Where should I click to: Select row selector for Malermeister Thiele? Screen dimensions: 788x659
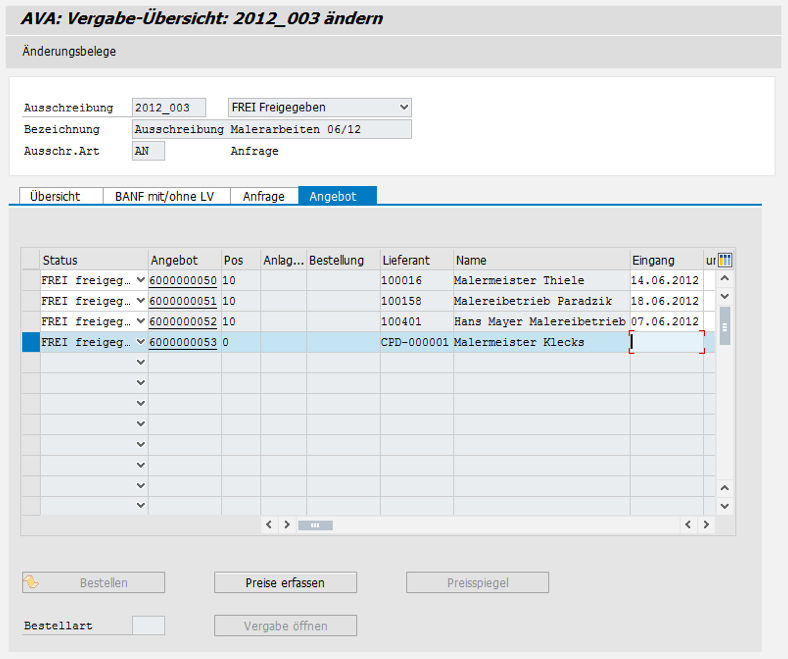point(30,280)
